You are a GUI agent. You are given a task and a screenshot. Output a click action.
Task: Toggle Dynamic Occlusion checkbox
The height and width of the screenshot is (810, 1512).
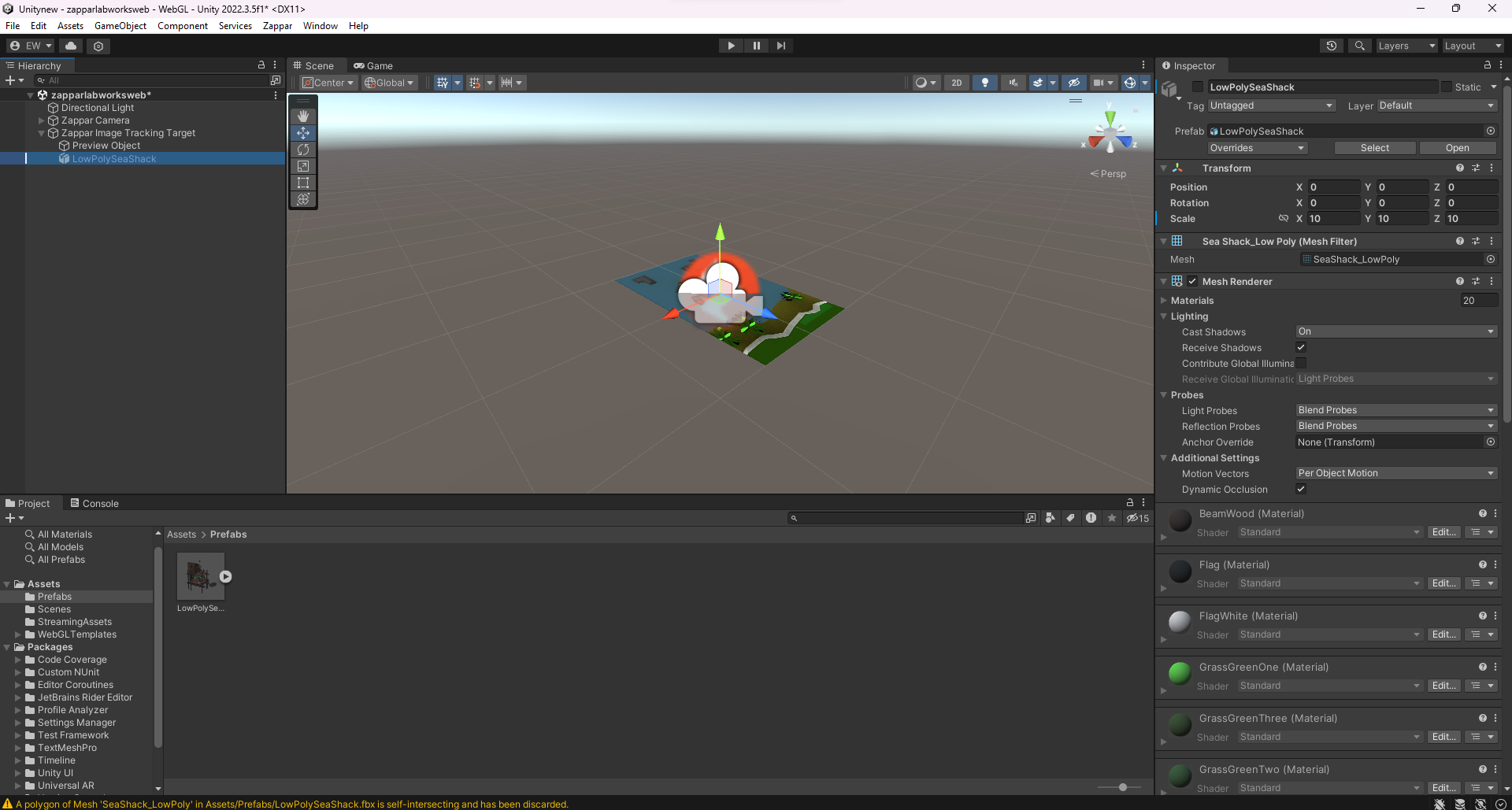[1301, 489]
